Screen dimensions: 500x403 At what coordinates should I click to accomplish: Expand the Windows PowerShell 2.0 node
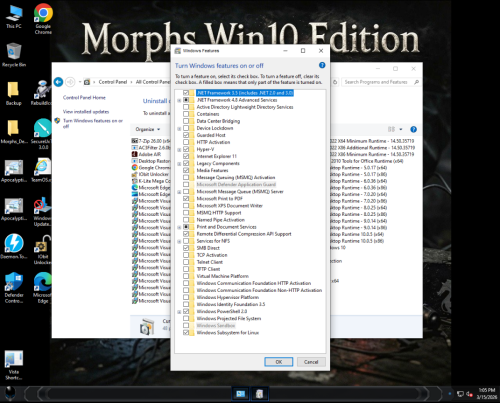(x=179, y=312)
